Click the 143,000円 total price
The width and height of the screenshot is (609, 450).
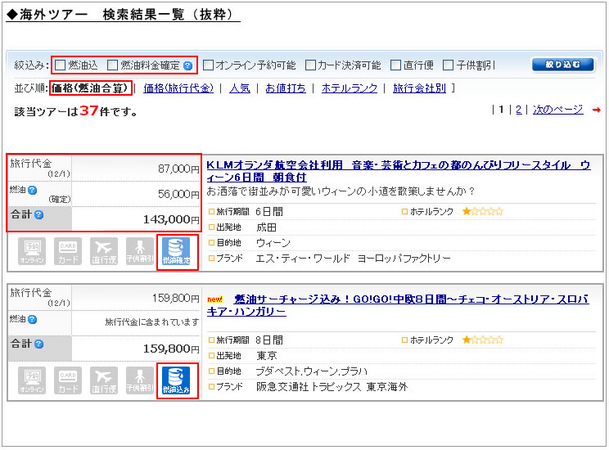click(x=171, y=220)
